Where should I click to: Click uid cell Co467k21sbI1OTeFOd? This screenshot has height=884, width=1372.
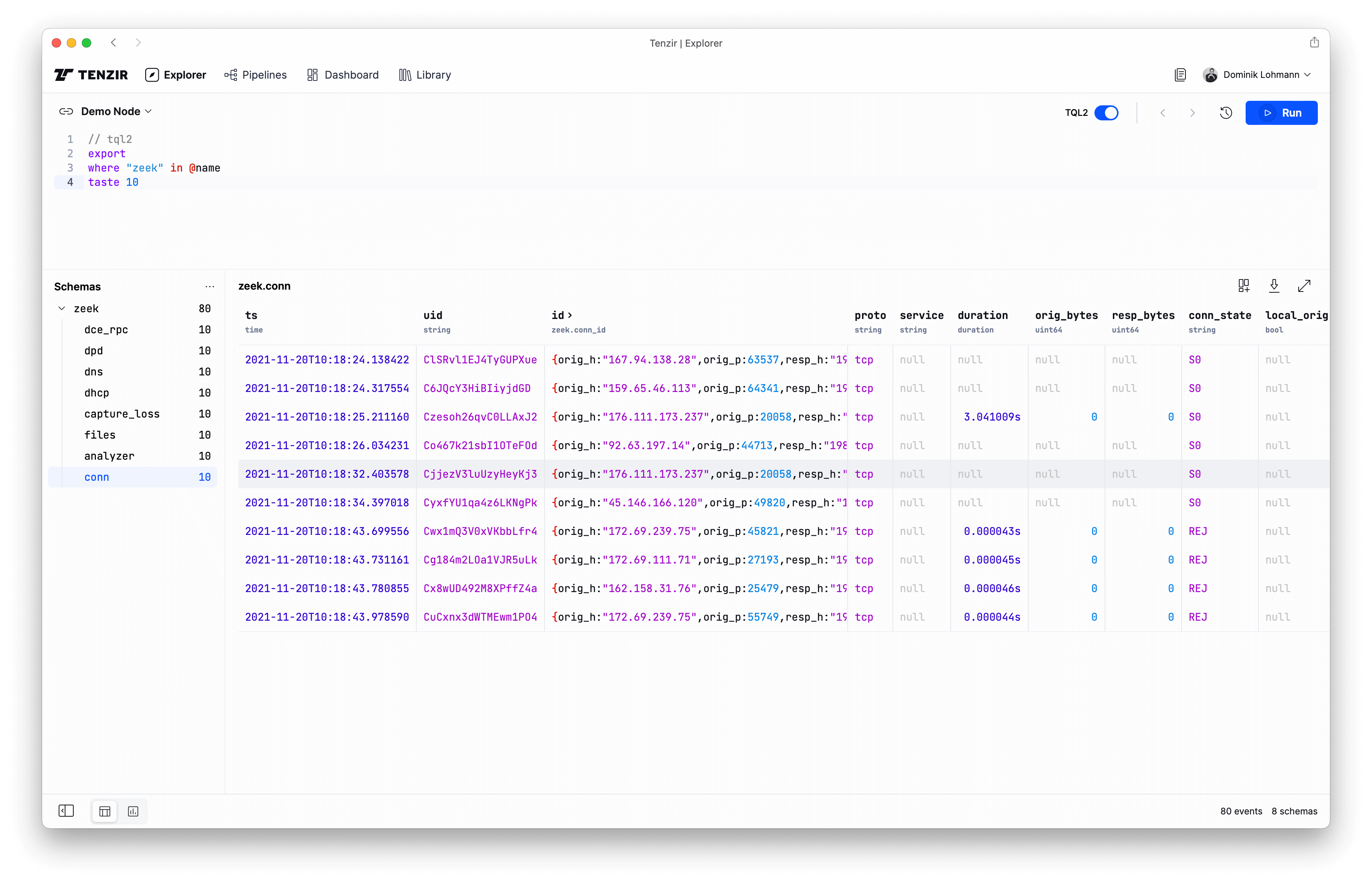click(480, 445)
